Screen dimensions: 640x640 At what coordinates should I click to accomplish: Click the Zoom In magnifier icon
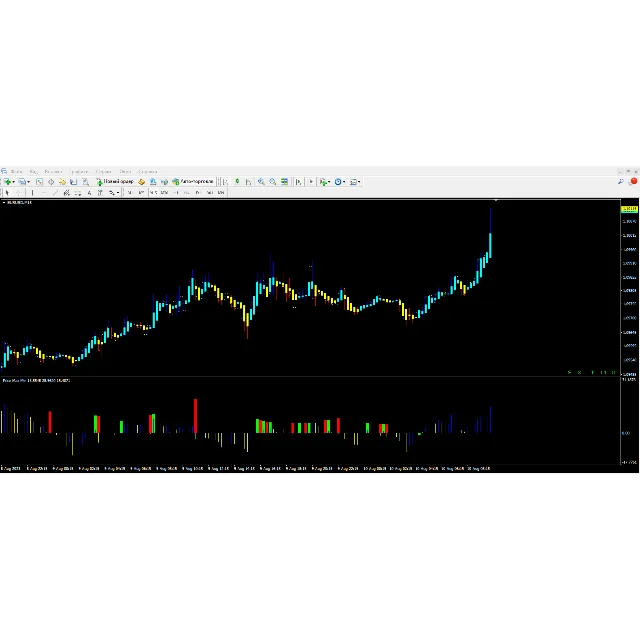[261, 182]
